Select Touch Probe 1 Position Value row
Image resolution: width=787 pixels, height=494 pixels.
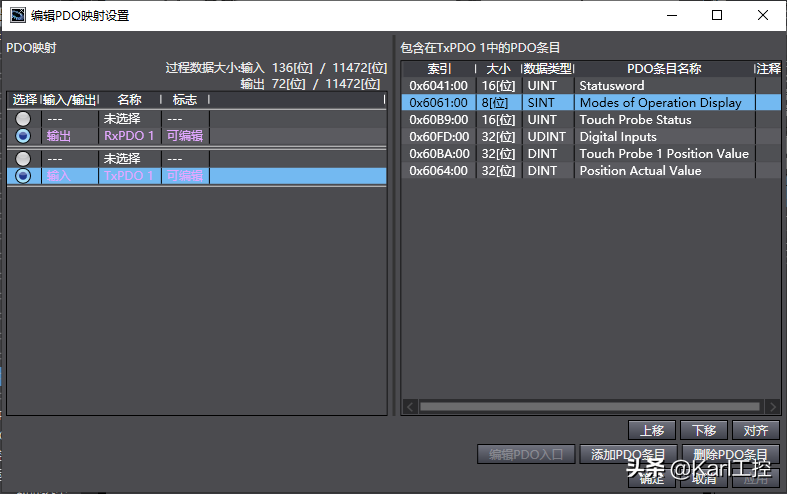[590, 154]
